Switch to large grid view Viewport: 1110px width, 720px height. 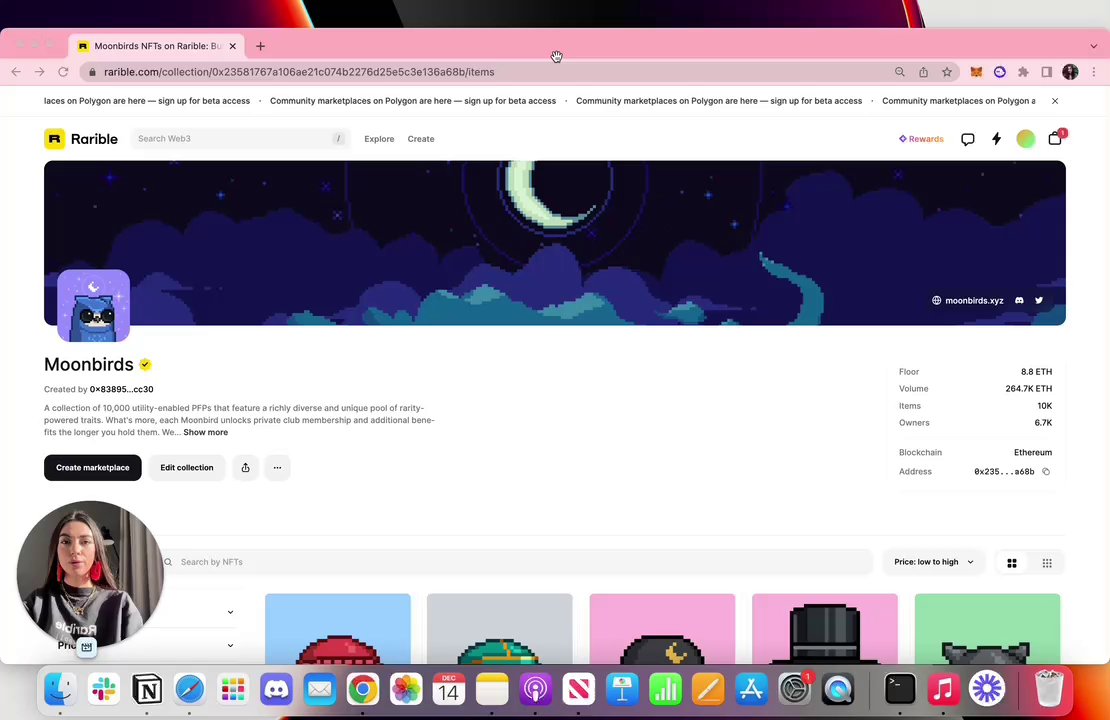click(x=1012, y=563)
